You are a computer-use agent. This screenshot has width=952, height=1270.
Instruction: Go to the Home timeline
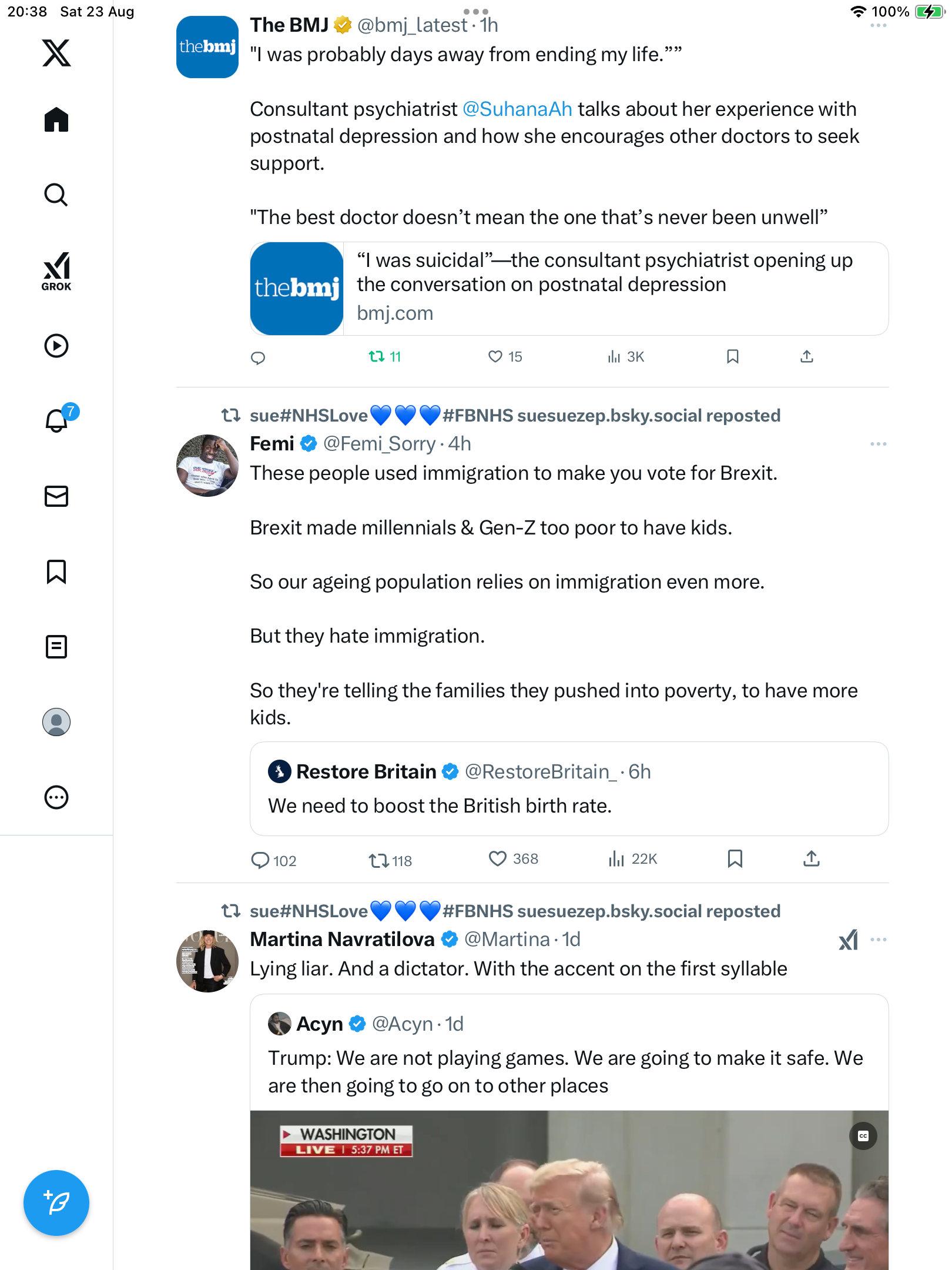tap(56, 120)
